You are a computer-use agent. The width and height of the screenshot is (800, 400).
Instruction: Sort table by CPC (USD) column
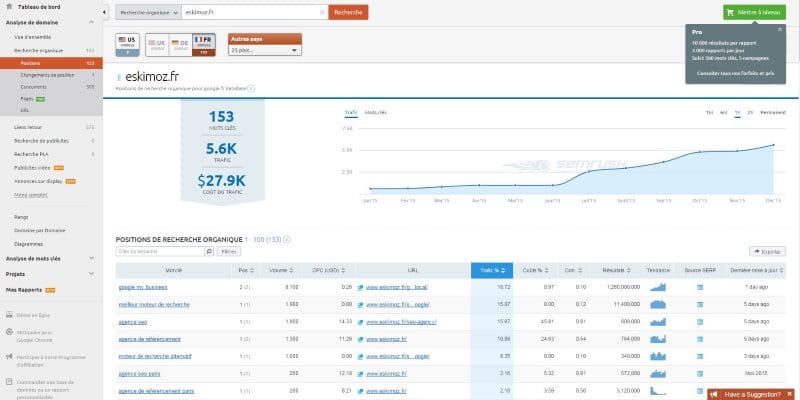[x=328, y=270]
